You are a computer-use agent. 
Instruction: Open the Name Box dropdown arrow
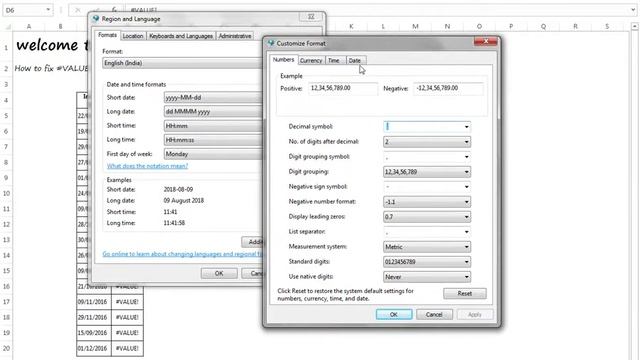(48, 10)
